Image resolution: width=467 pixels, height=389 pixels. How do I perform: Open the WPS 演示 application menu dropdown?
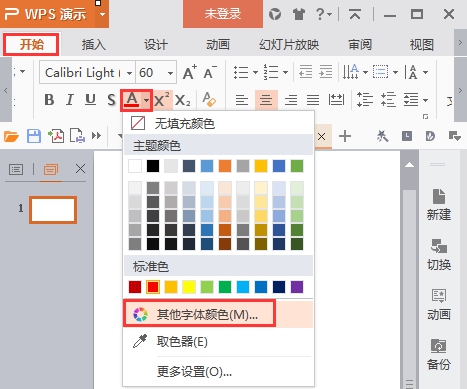point(102,14)
